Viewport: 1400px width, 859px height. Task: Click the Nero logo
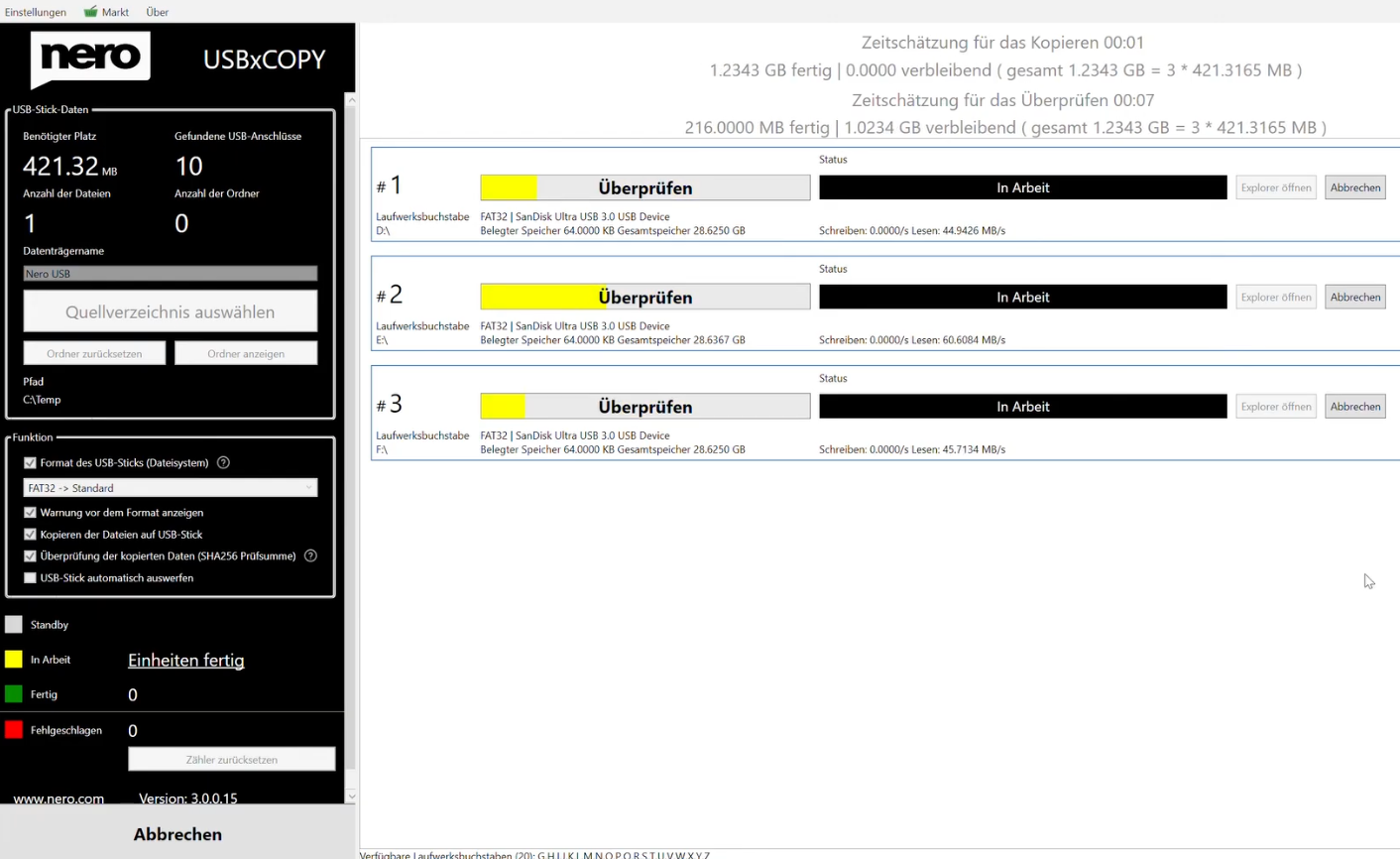(x=90, y=58)
